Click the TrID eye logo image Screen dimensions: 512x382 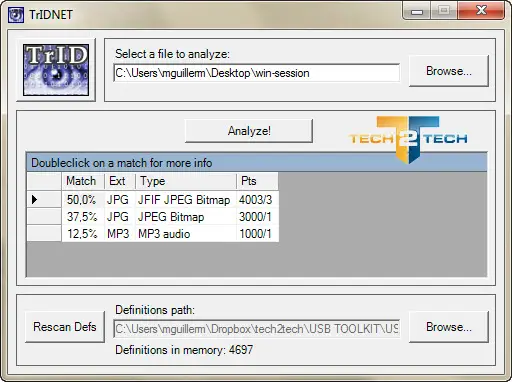click(56, 70)
